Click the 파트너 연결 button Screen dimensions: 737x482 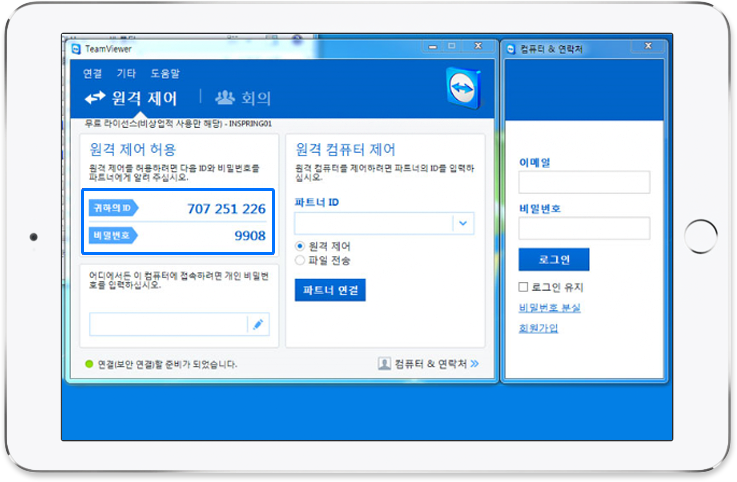pyautogui.click(x=330, y=290)
